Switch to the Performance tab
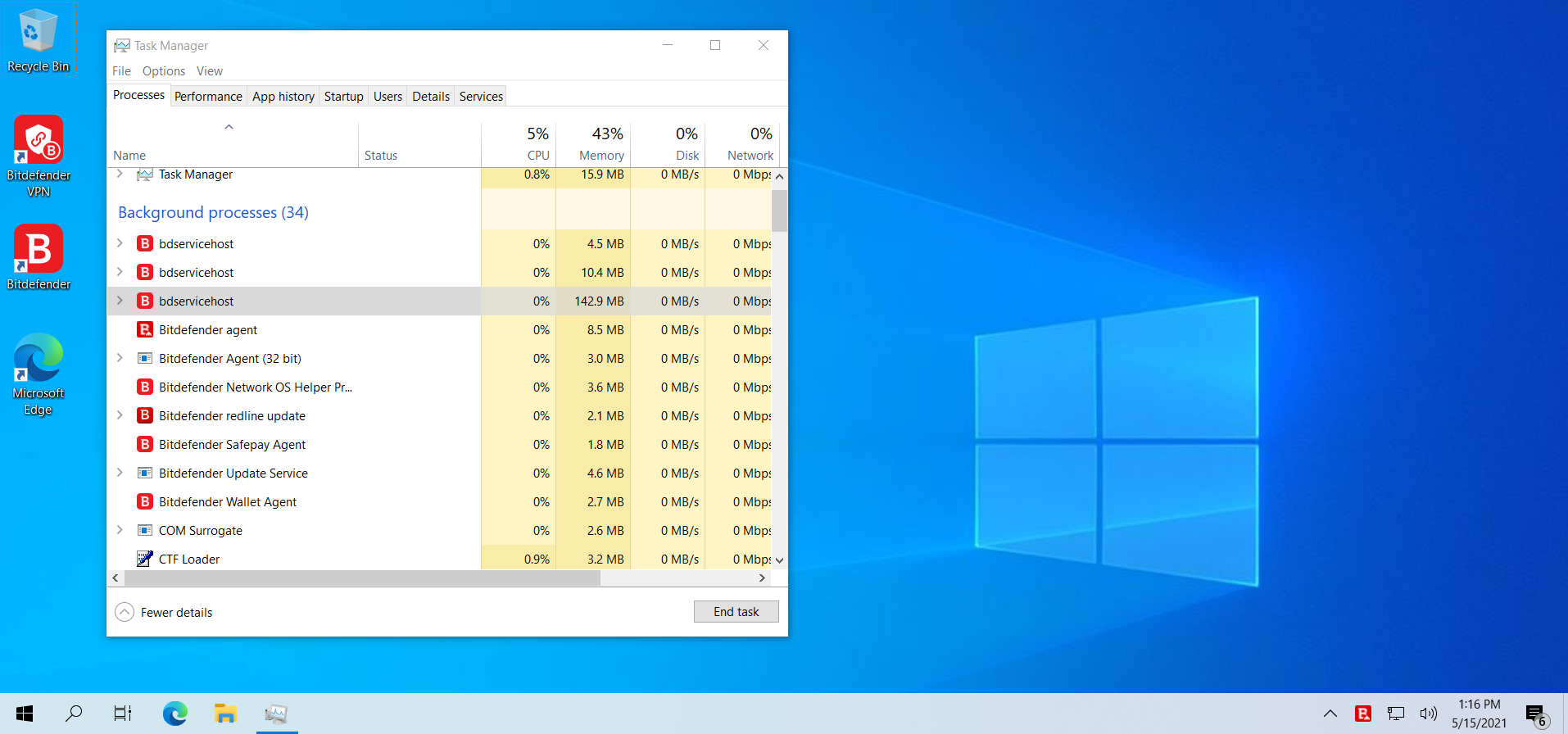The image size is (1568, 734). pyautogui.click(x=208, y=97)
